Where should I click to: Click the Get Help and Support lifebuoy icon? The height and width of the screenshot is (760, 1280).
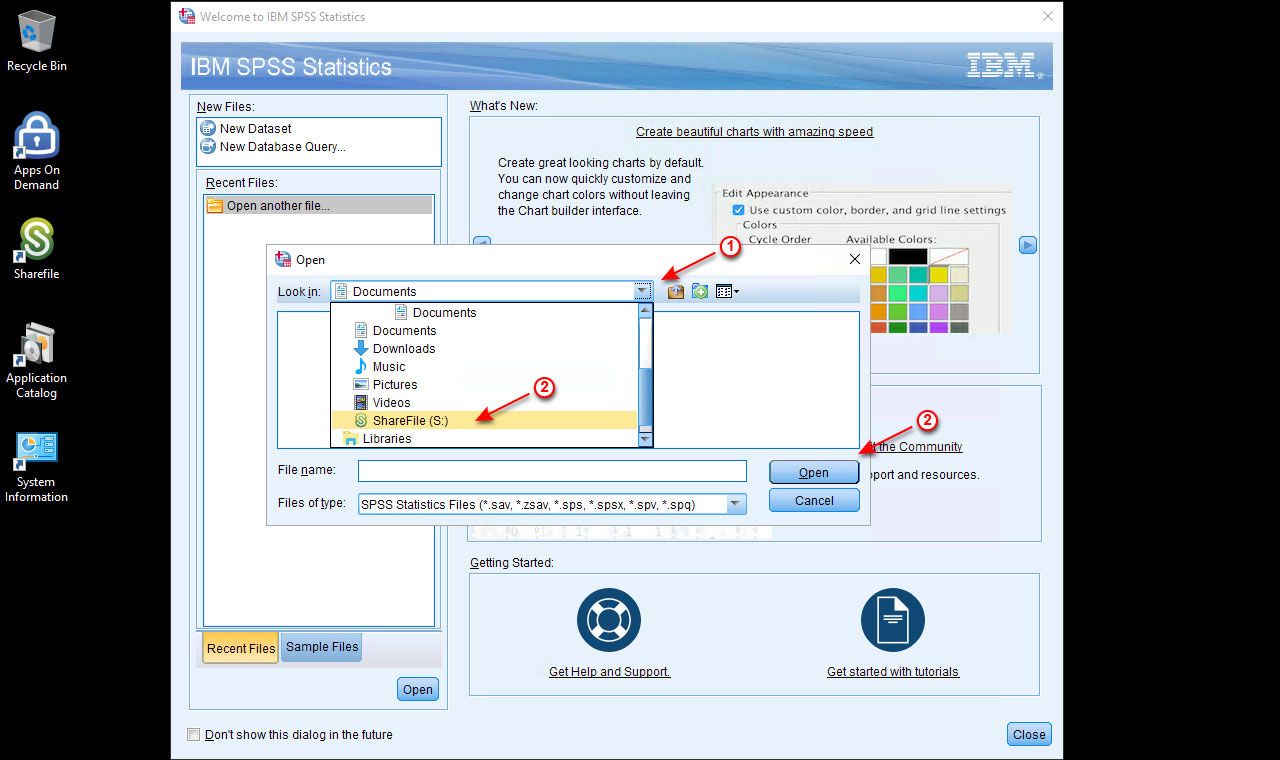[609, 620]
